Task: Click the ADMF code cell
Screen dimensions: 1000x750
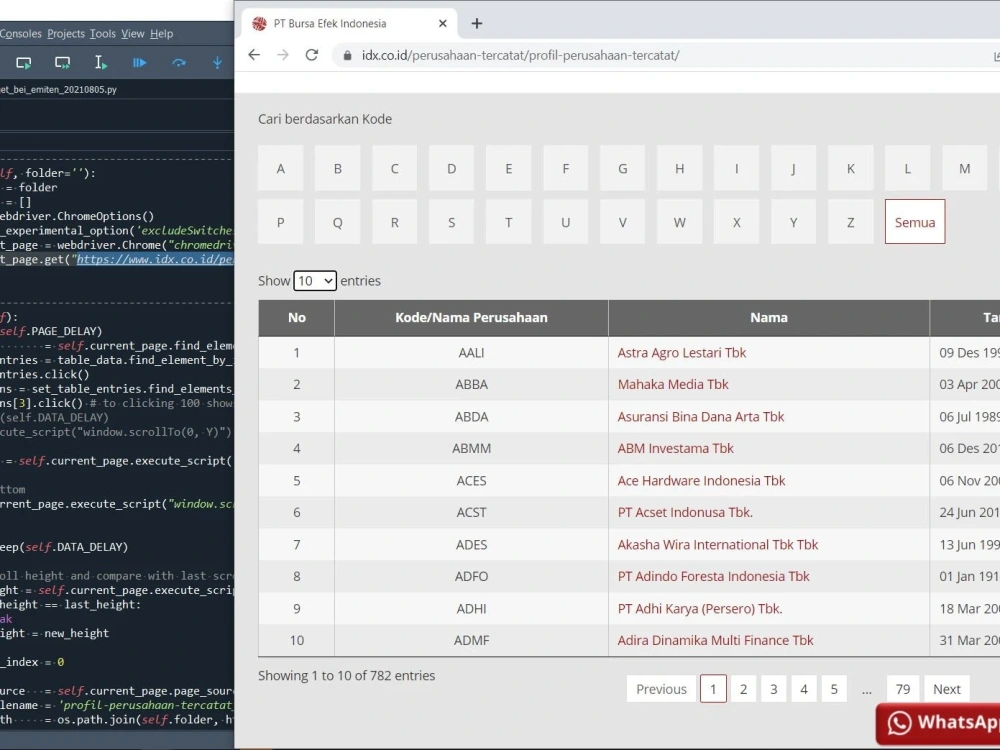Action: point(471,640)
